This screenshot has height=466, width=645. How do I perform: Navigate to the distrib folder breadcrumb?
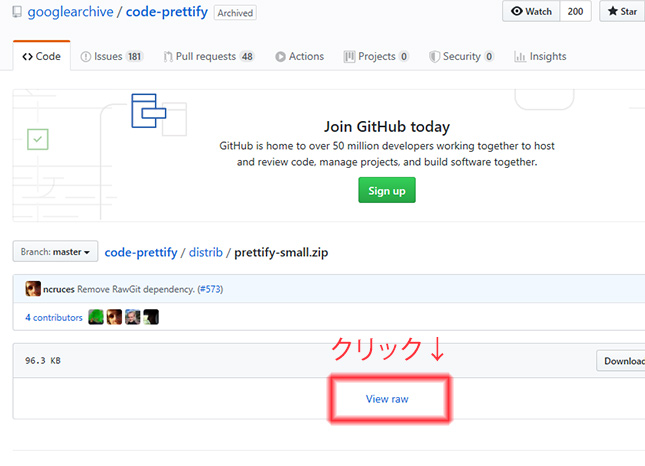point(206,252)
